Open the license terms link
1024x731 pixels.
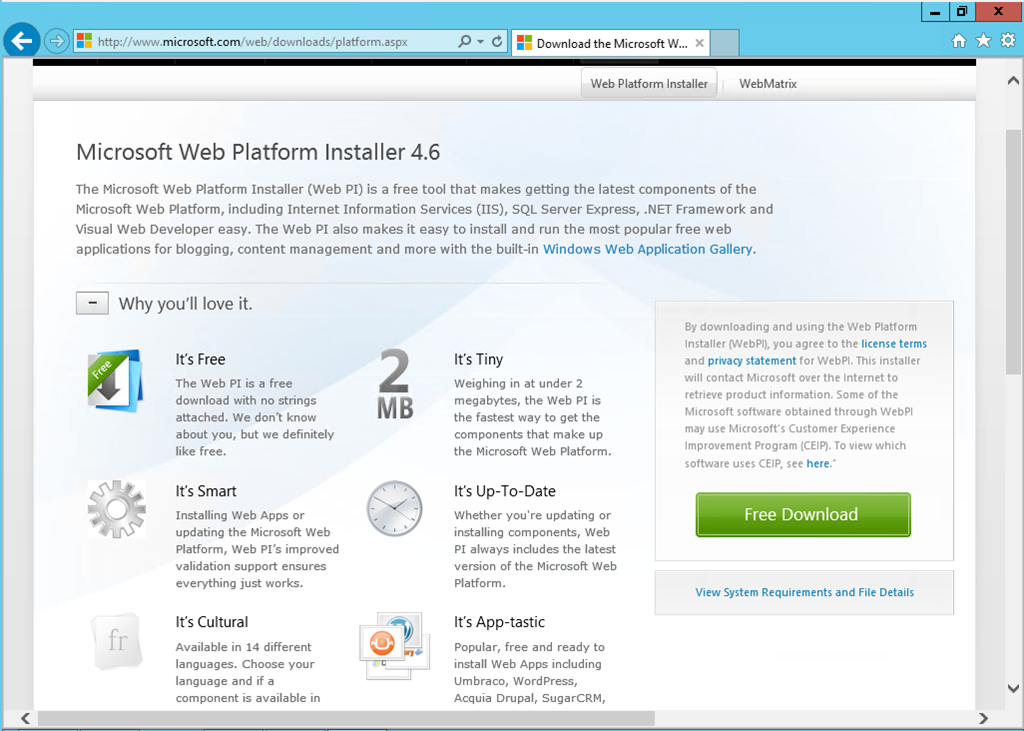click(894, 344)
